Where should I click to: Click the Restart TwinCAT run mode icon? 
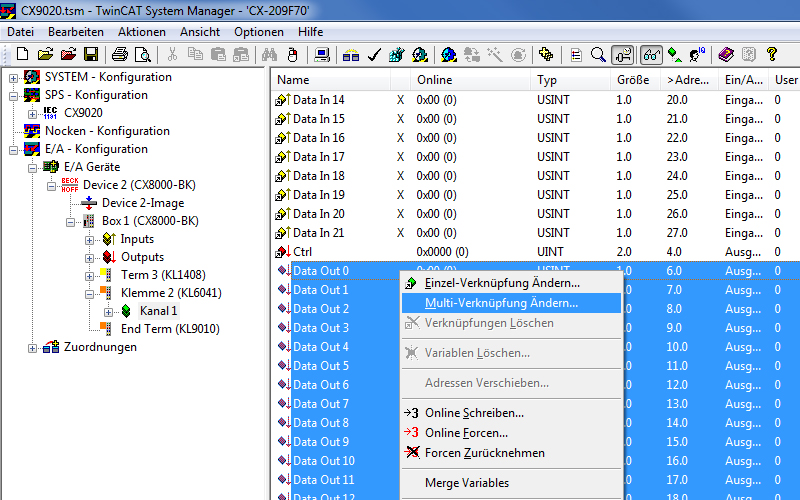pyautogui.click(x=420, y=54)
